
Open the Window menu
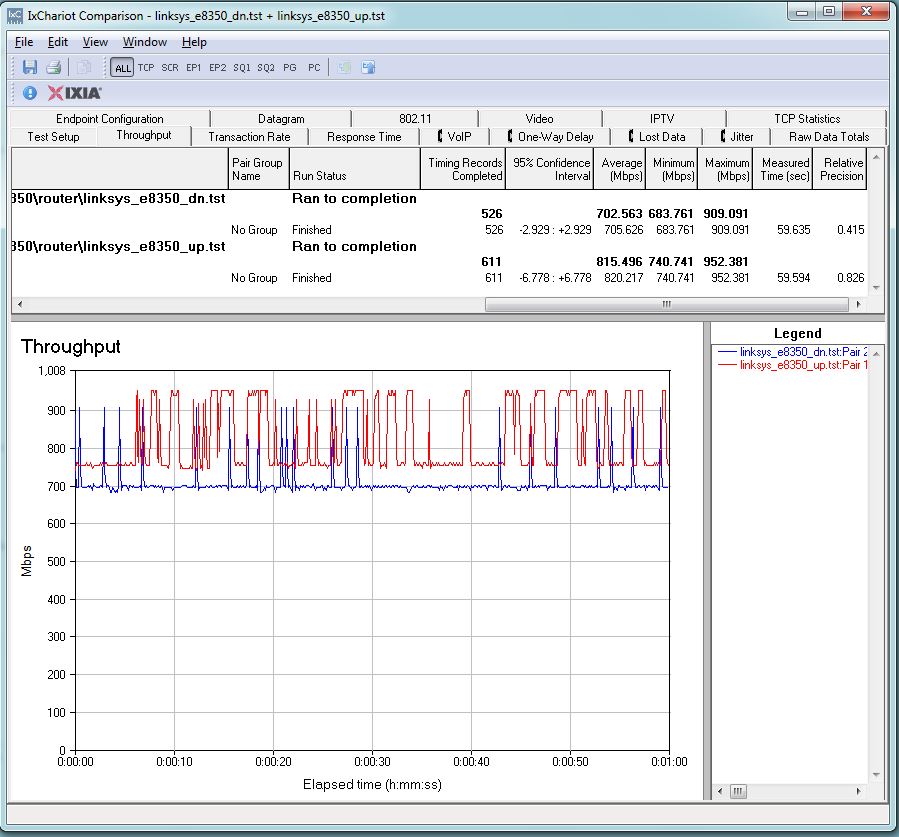point(144,42)
